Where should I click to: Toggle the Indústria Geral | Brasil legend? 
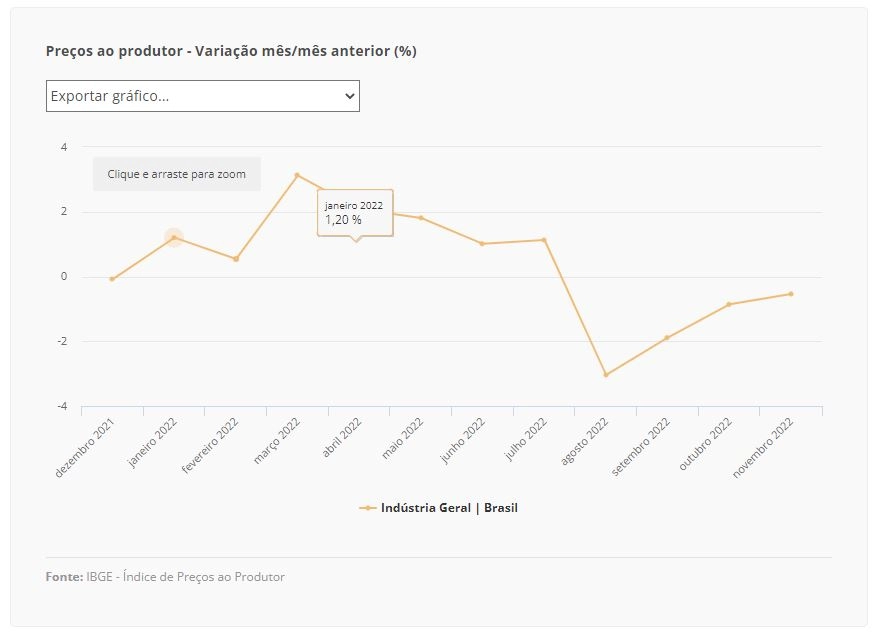tap(439, 508)
